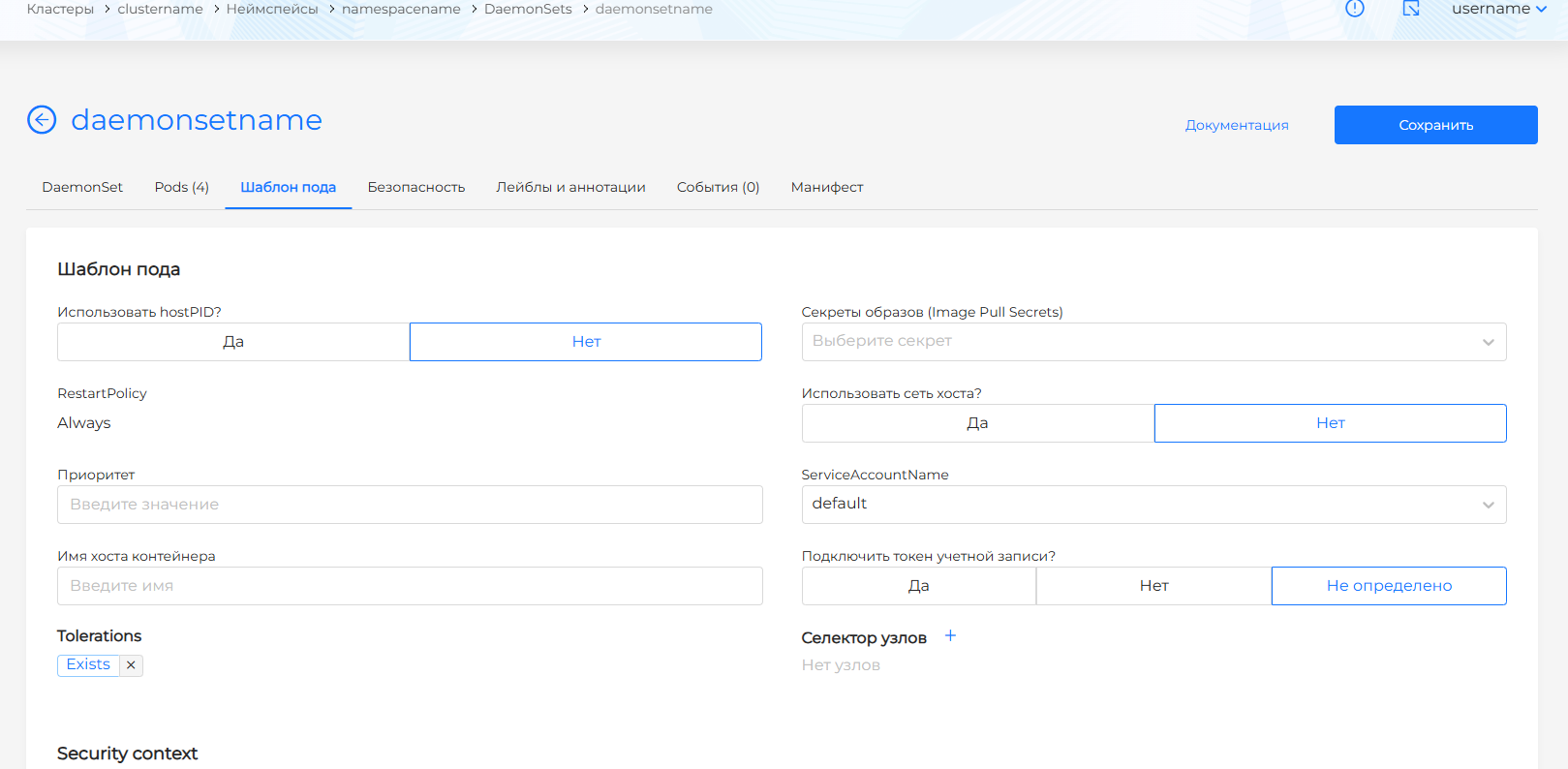Go to the Pods (4) tab
Viewport: 1568px width, 769px height.
pyautogui.click(x=181, y=188)
